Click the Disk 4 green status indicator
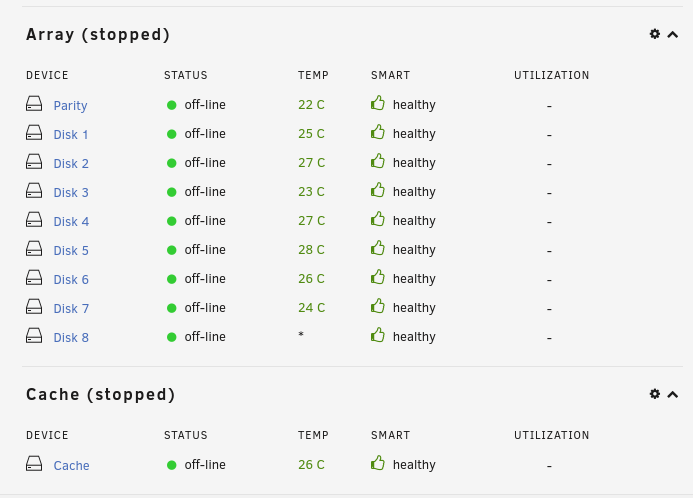The width and height of the screenshot is (693, 498). (172, 221)
